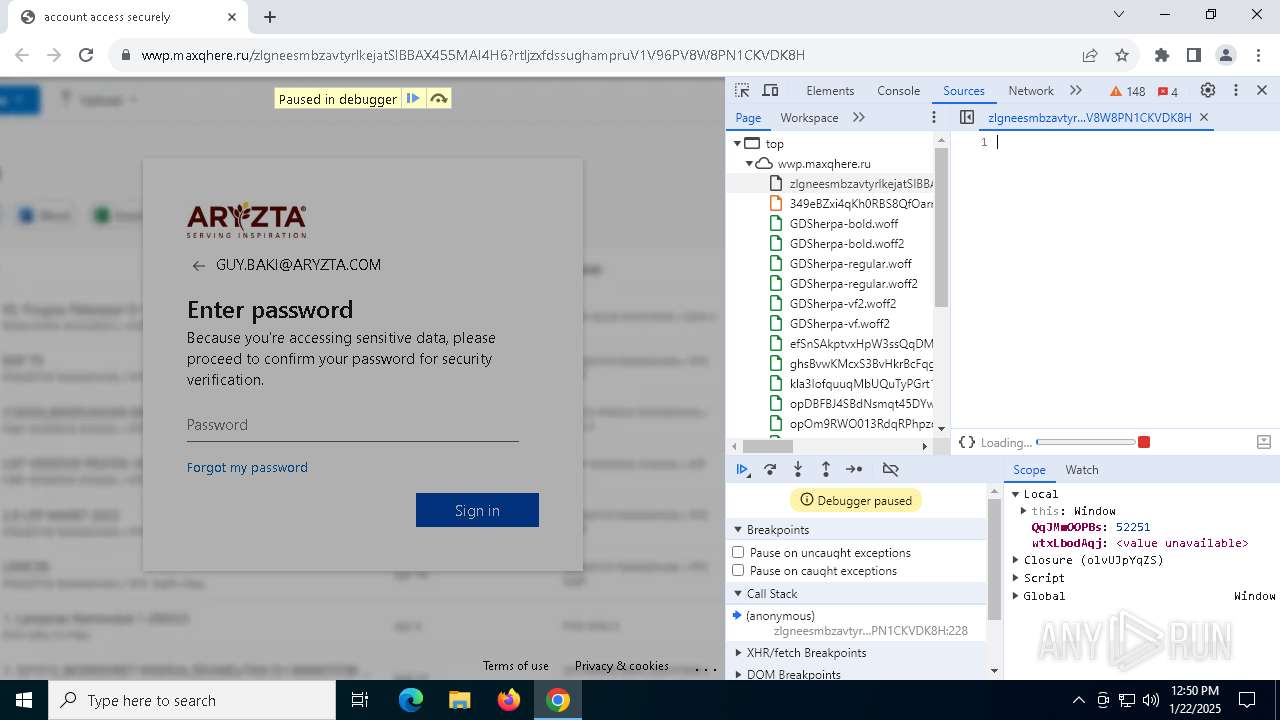Toggle the device toolbar icon
This screenshot has height=720, width=1280.
point(770,90)
